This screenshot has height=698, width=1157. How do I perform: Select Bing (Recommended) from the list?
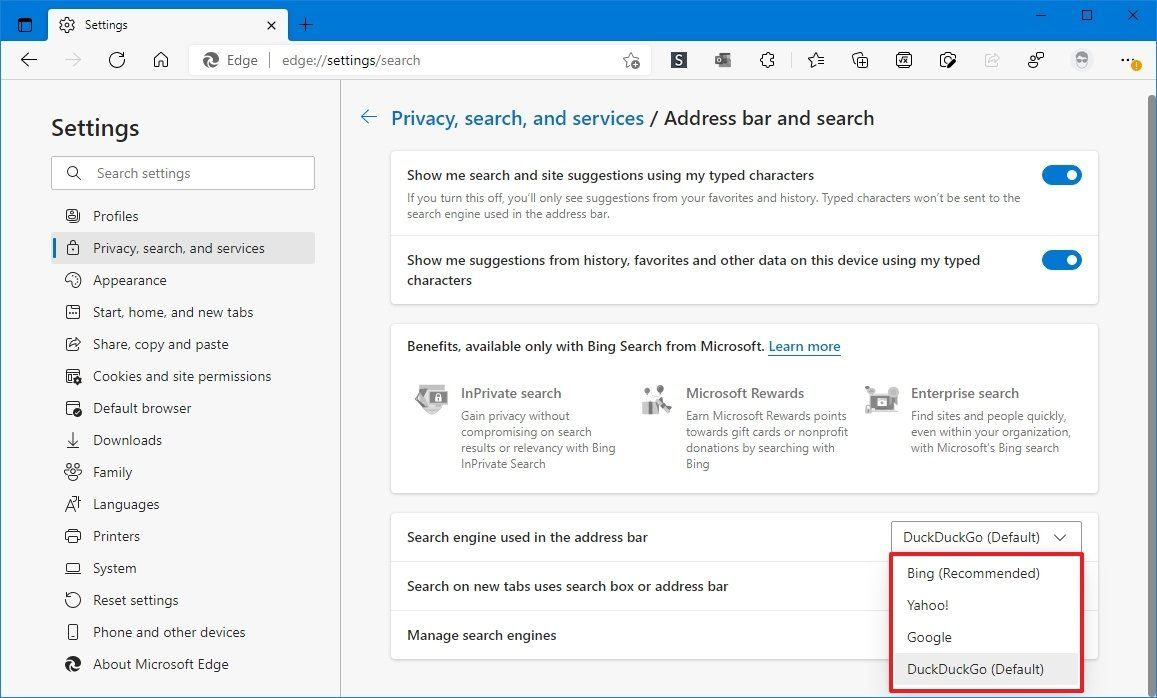coord(973,573)
